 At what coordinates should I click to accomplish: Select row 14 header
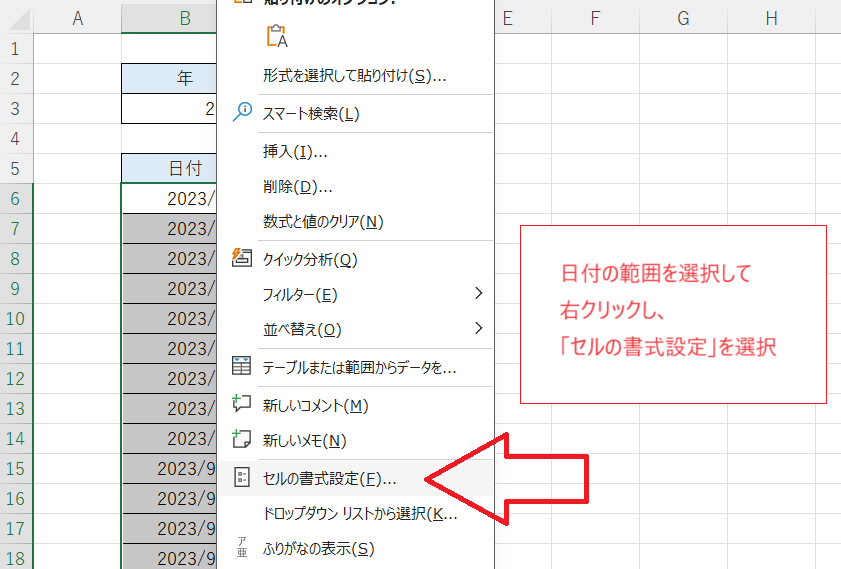point(16,439)
